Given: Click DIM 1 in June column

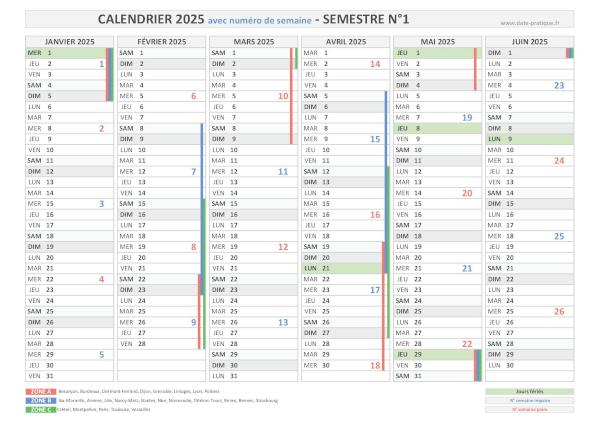Looking at the screenshot, I should click(526, 53).
